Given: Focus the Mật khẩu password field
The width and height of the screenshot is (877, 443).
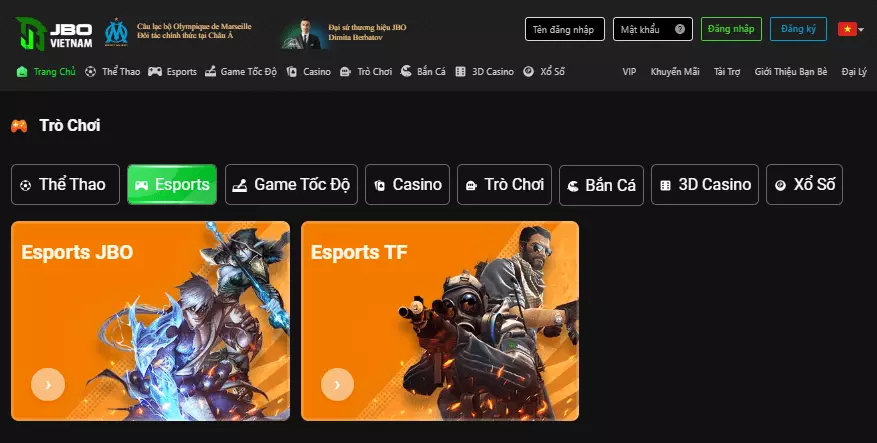Looking at the screenshot, I should (x=653, y=29).
